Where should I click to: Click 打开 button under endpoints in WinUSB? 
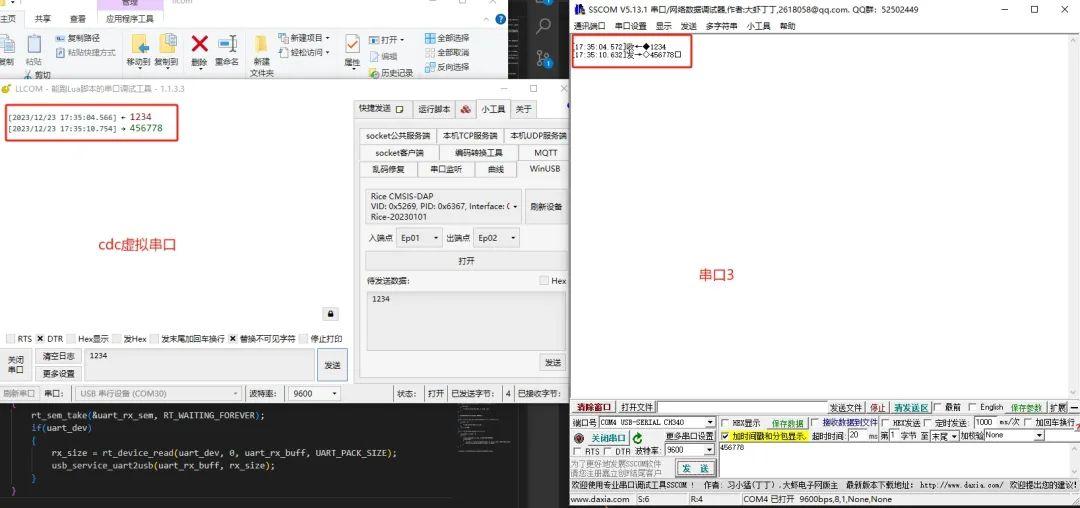coord(466,261)
